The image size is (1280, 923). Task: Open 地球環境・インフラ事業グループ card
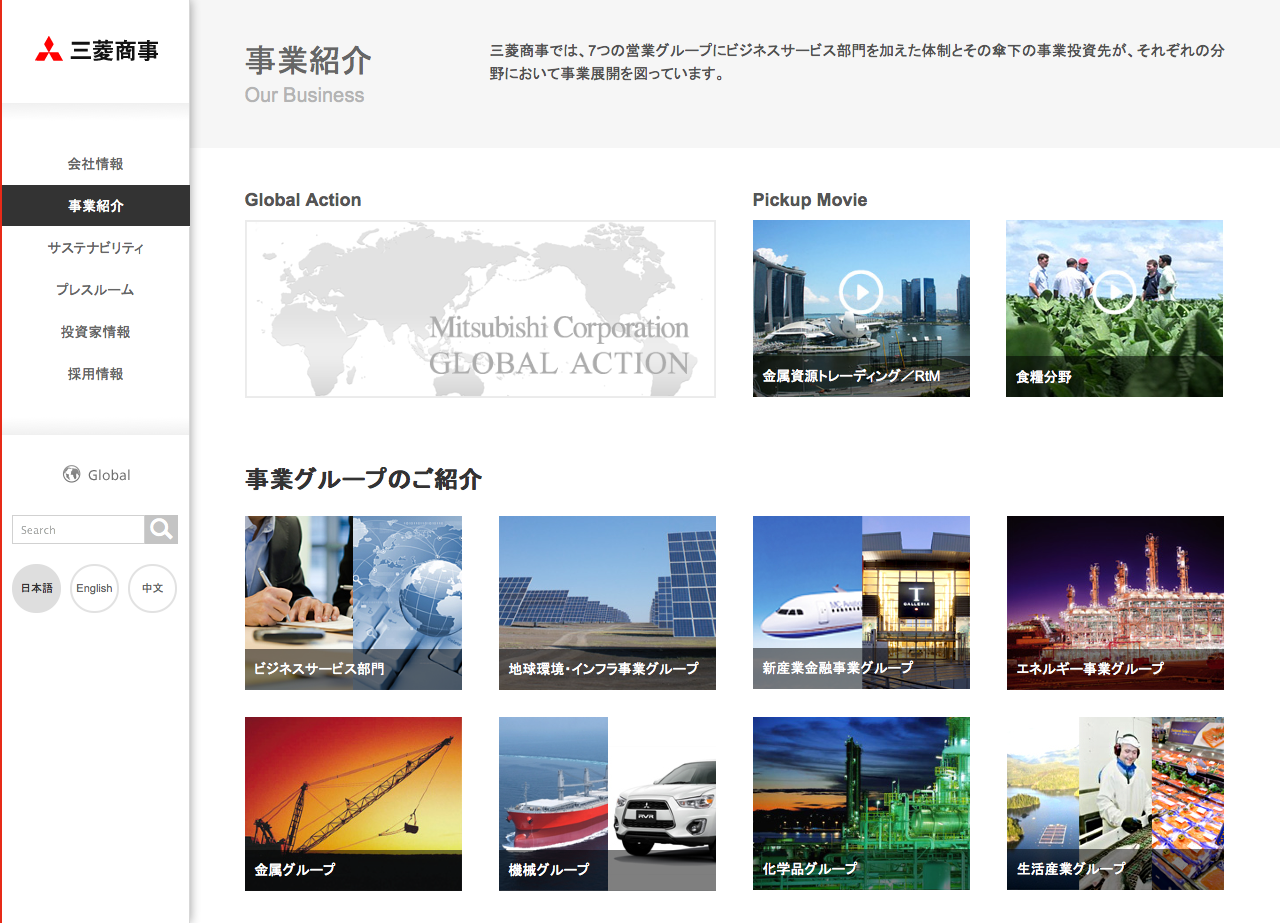click(x=607, y=603)
